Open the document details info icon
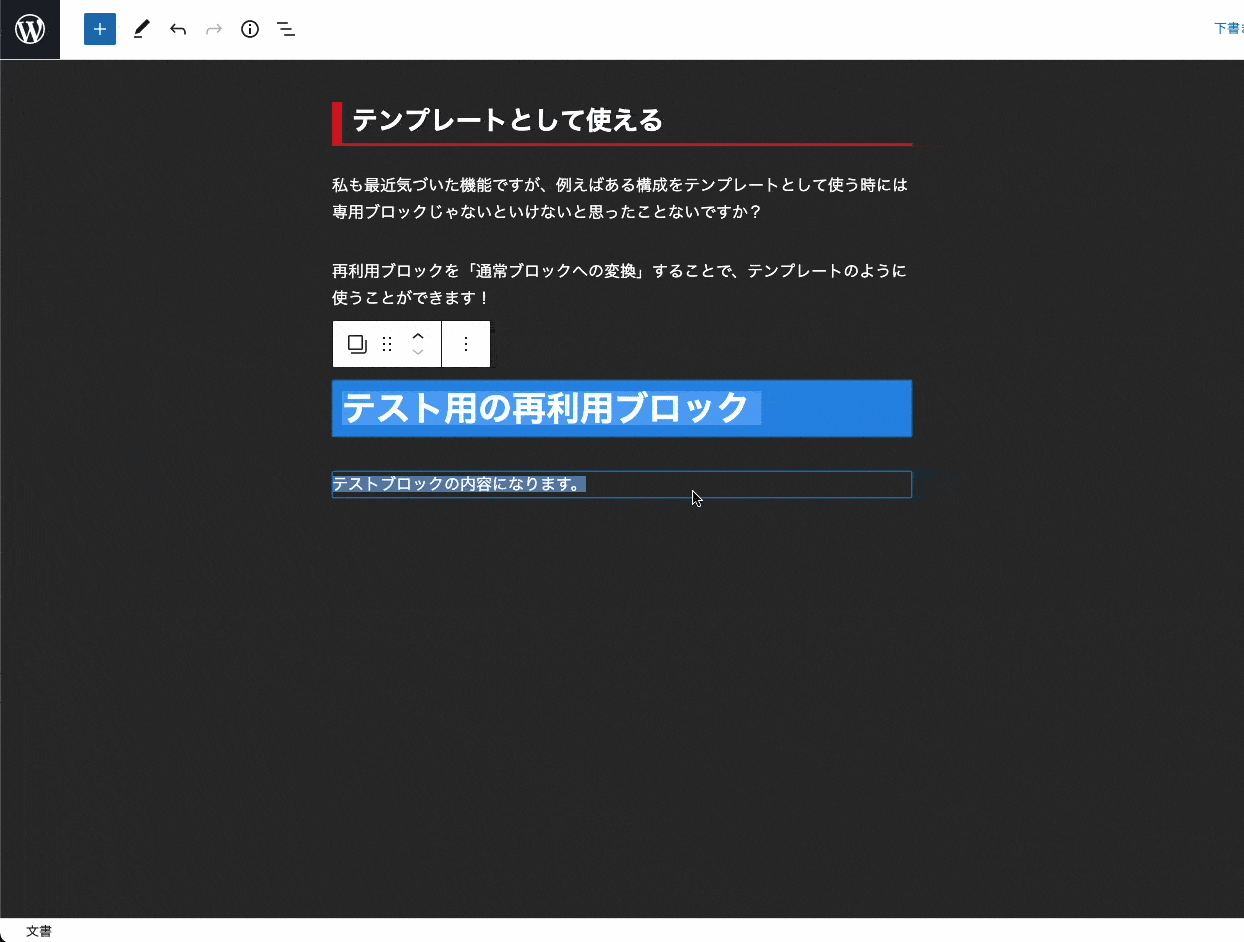The width and height of the screenshot is (1244, 942). [x=250, y=29]
